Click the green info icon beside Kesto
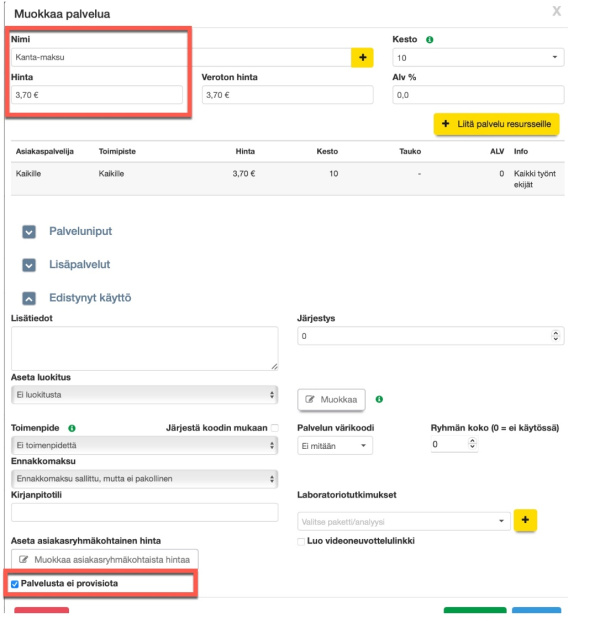The image size is (600, 627). pyautogui.click(x=429, y=40)
